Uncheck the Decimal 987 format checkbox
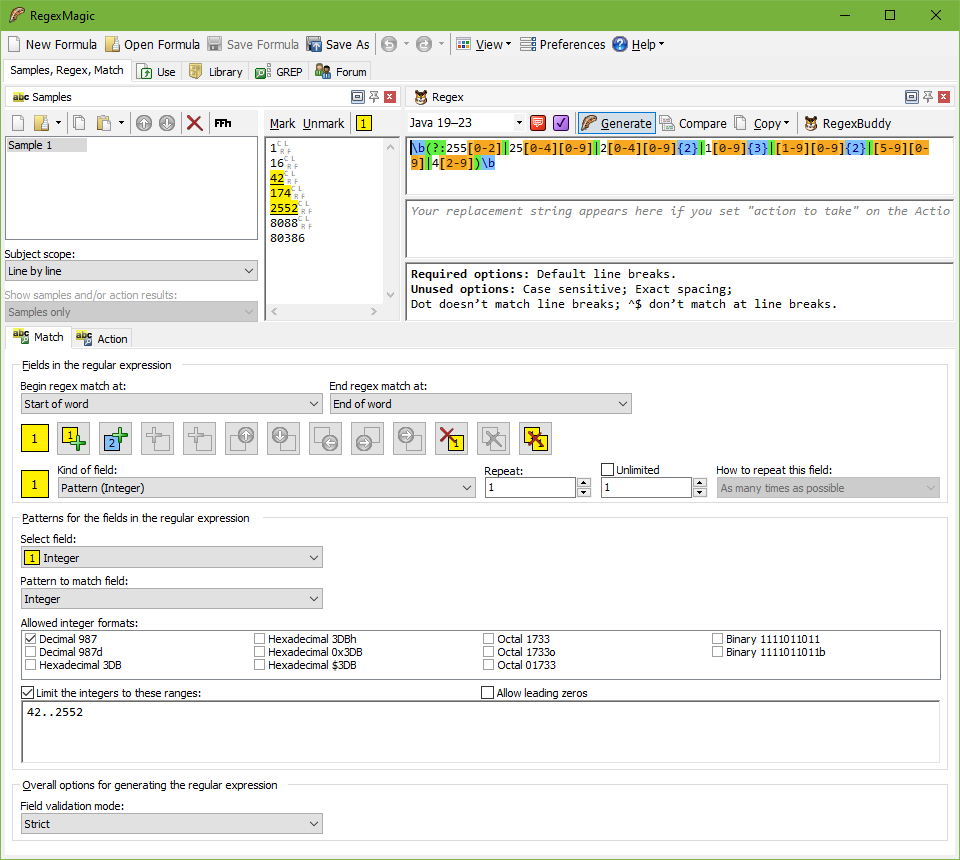Screen dimensions: 960x860 coord(30,639)
